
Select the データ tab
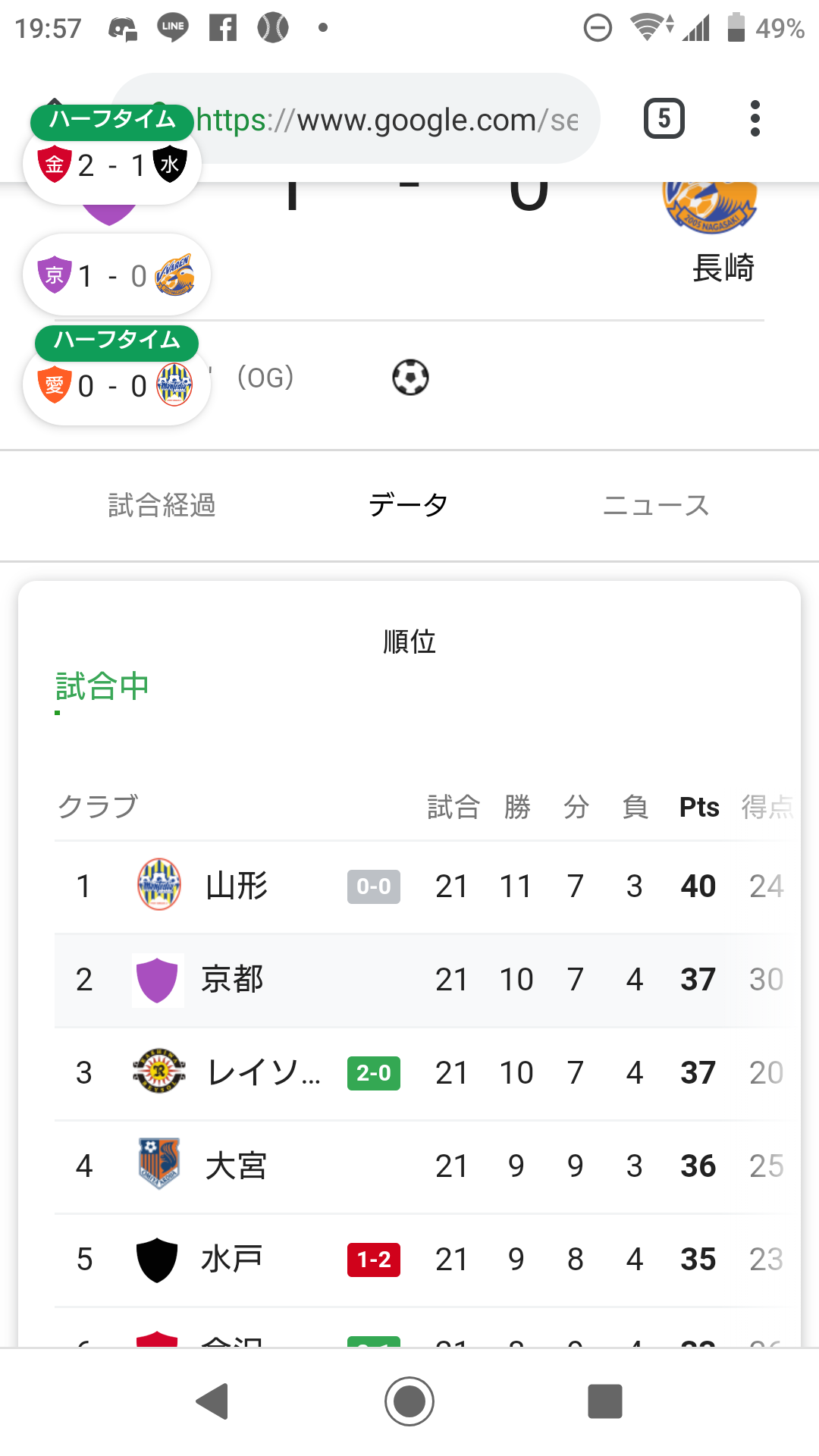[x=409, y=505]
